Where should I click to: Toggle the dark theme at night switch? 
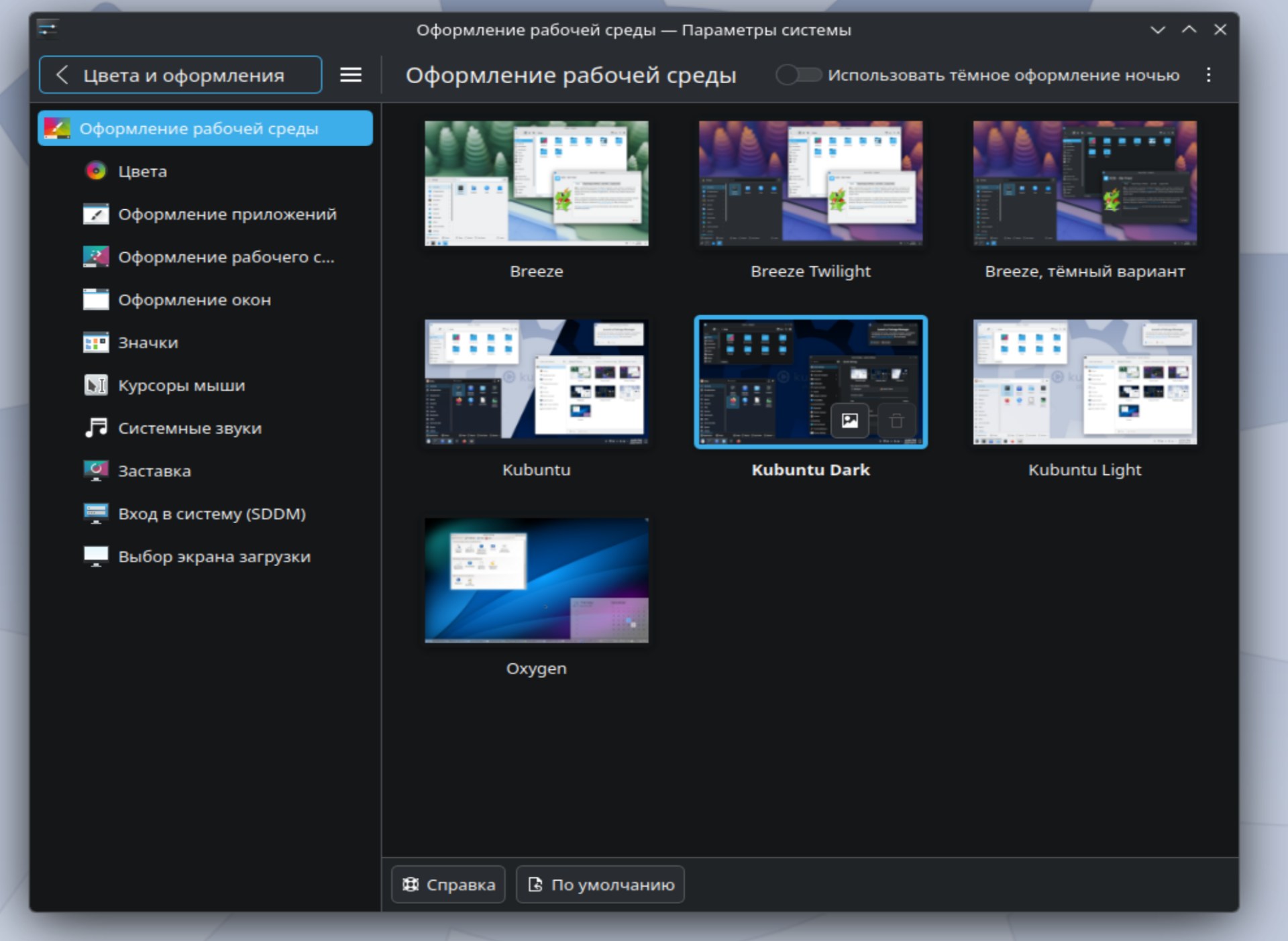pyautogui.click(x=798, y=75)
